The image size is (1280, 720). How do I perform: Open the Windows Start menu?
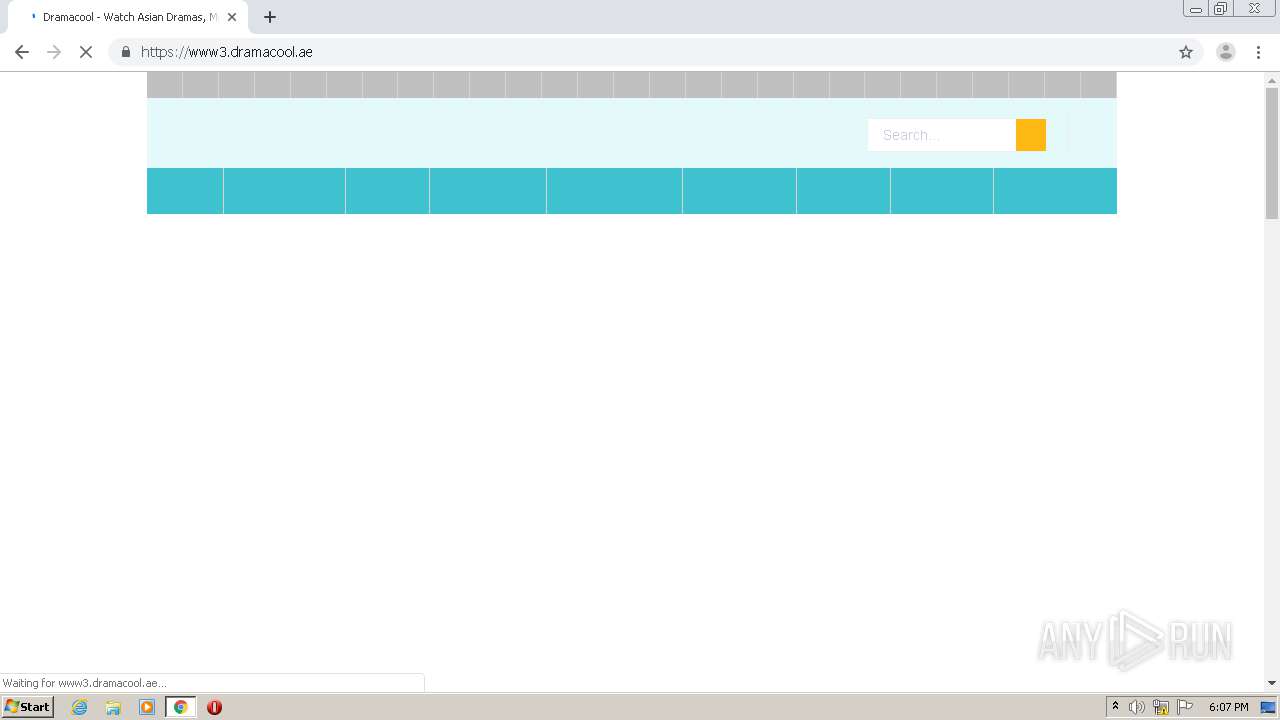pos(27,706)
